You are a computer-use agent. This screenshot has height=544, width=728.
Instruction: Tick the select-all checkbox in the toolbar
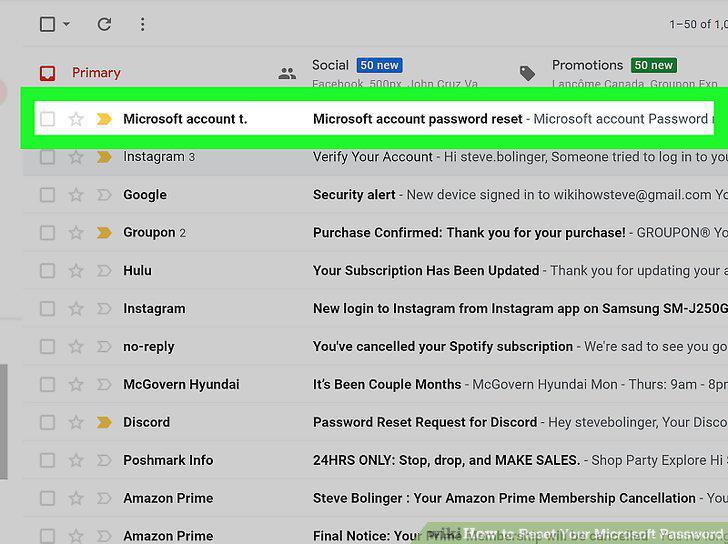[x=47, y=24]
